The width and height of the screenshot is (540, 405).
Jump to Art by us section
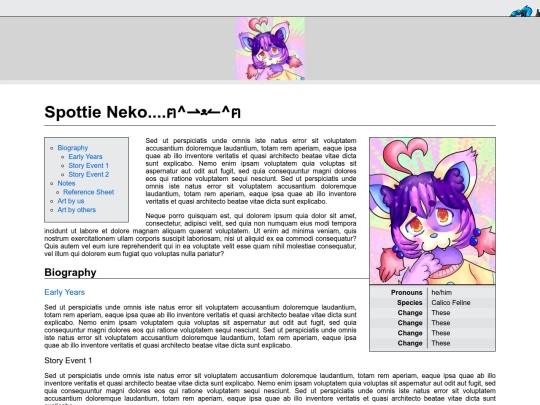click(x=71, y=201)
